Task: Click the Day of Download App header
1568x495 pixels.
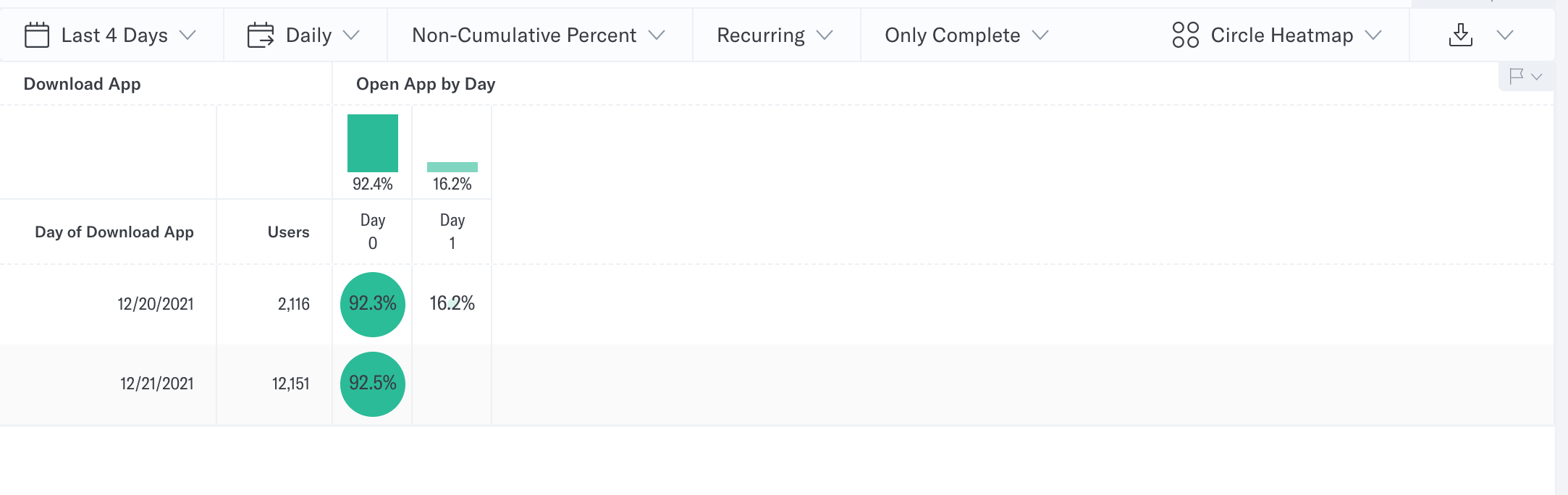Action: [114, 232]
